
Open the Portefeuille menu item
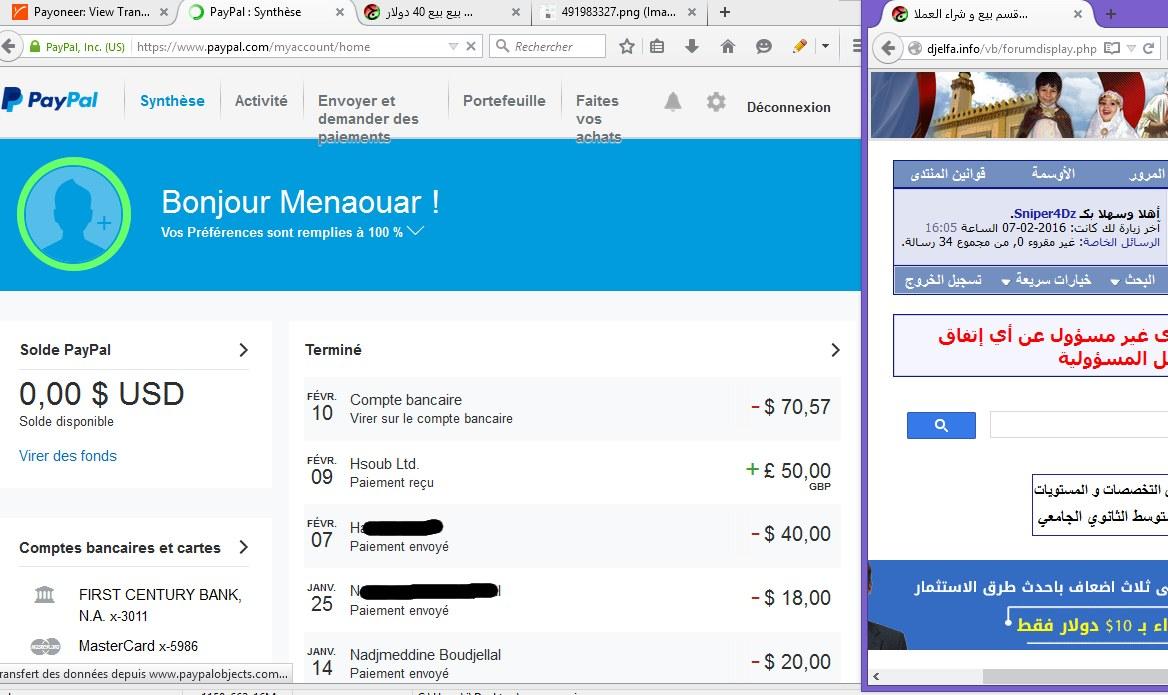pyautogui.click(x=504, y=101)
